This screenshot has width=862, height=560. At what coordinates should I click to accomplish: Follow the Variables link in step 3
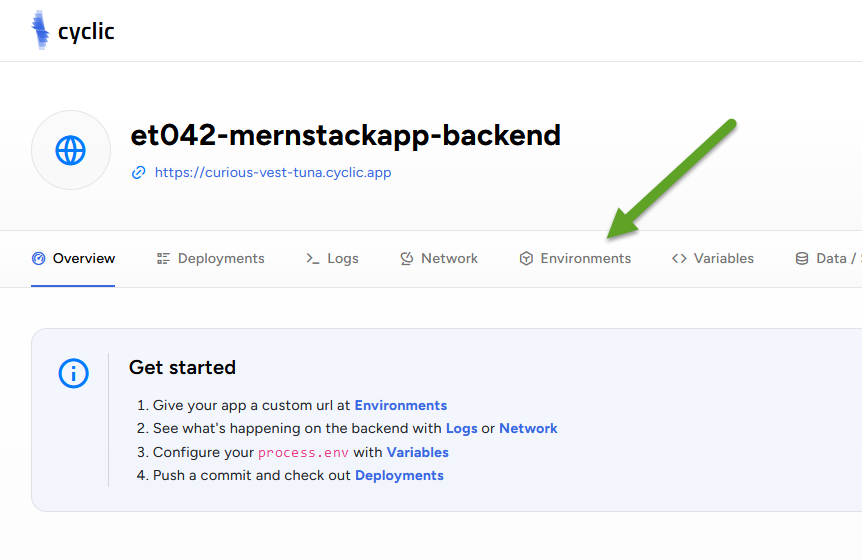418,452
